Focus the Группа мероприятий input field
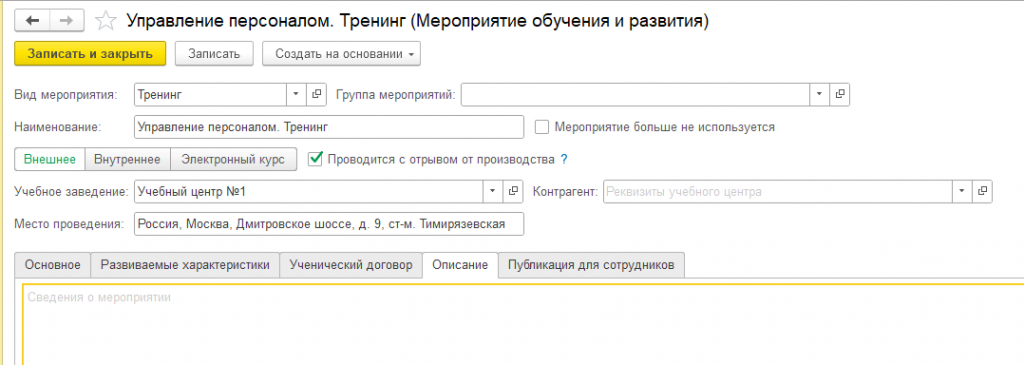Viewport: 1024px width, 365px height. pyautogui.click(x=635, y=95)
